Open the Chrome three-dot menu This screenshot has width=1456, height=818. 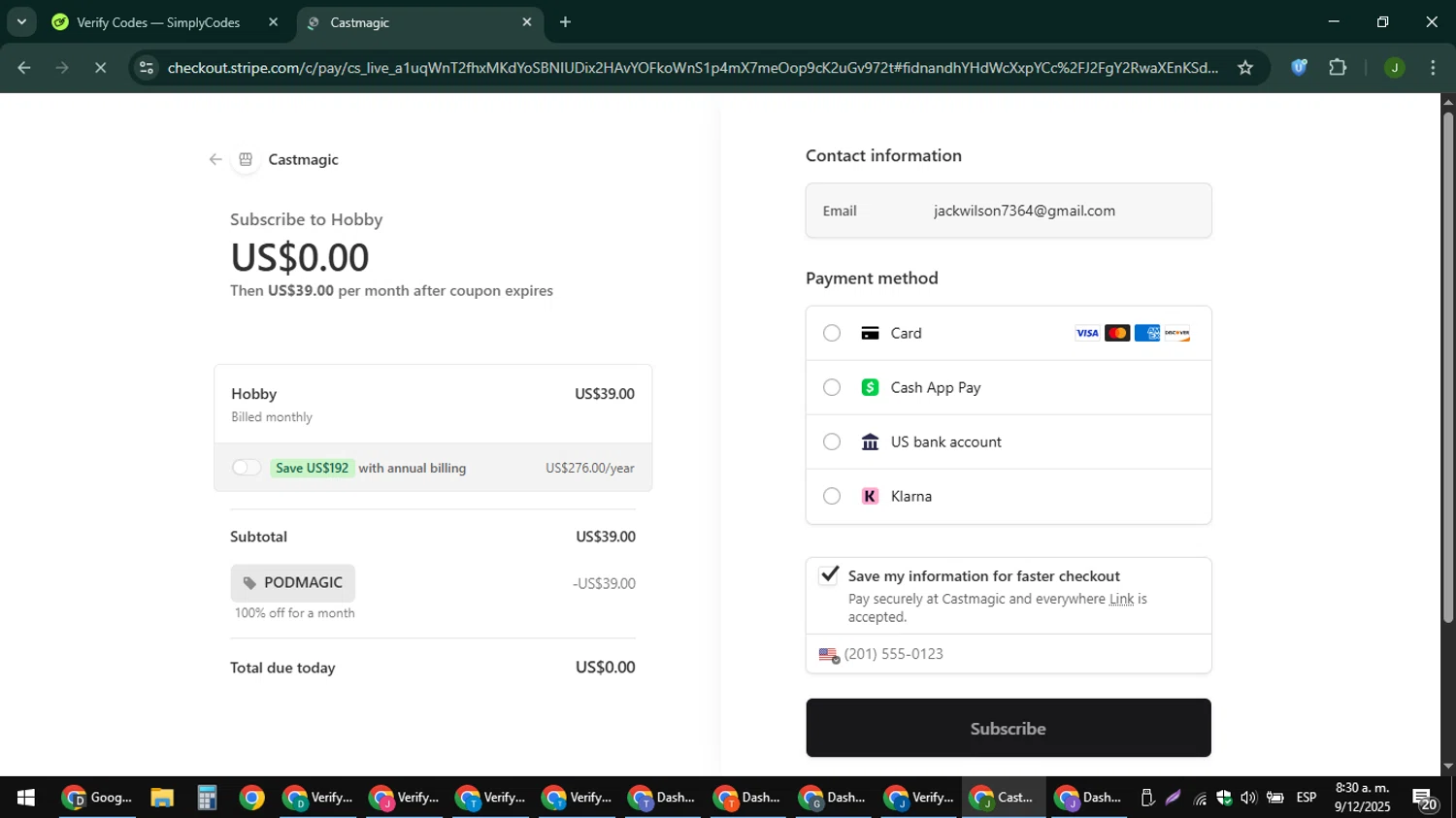(1433, 67)
